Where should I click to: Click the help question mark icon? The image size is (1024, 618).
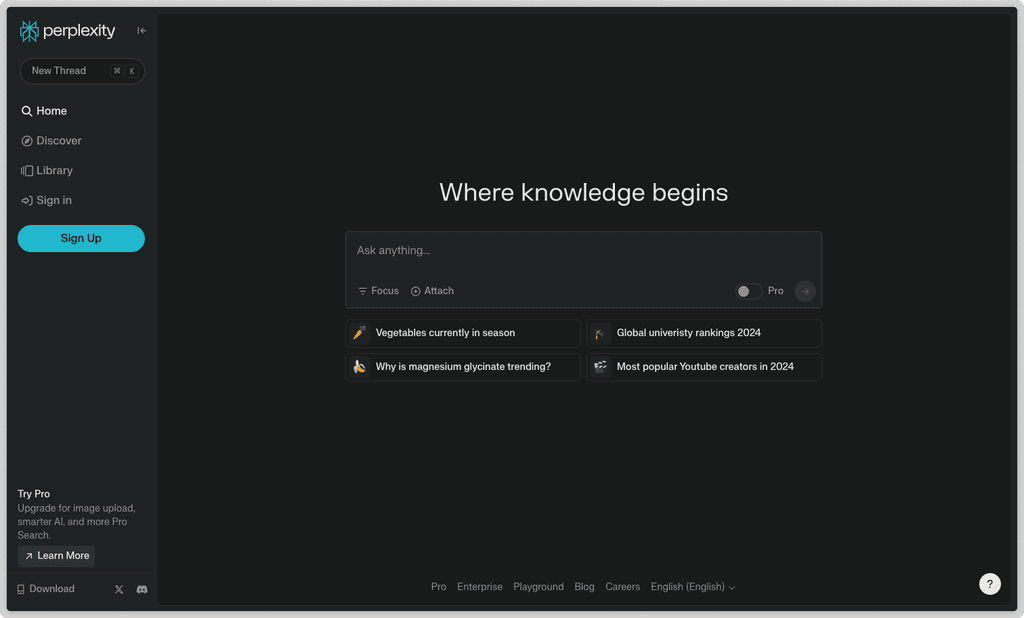point(989,583)
